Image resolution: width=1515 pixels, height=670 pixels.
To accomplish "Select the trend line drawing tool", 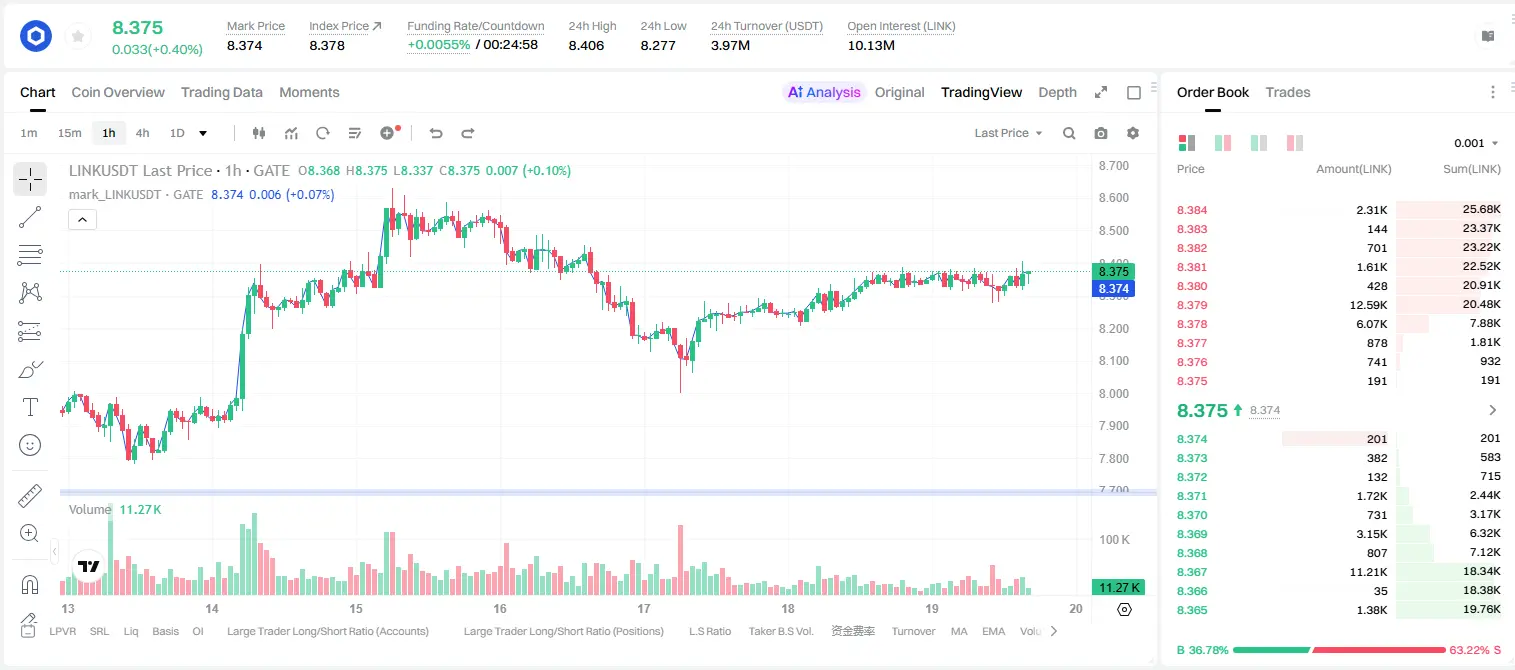I will click(30, 217).
